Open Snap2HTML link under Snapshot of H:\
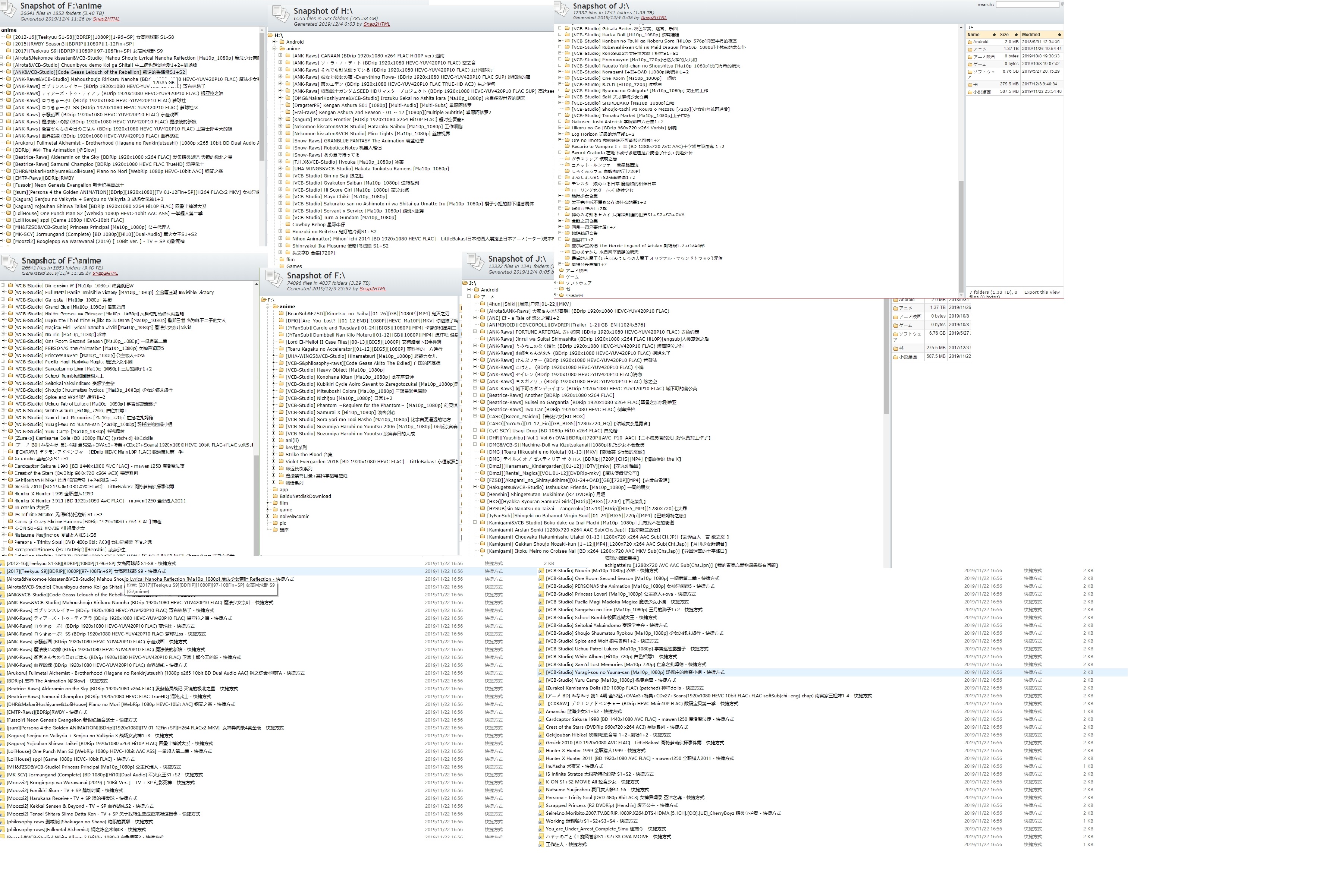1332x896 pixels. (x=376, y=24)
